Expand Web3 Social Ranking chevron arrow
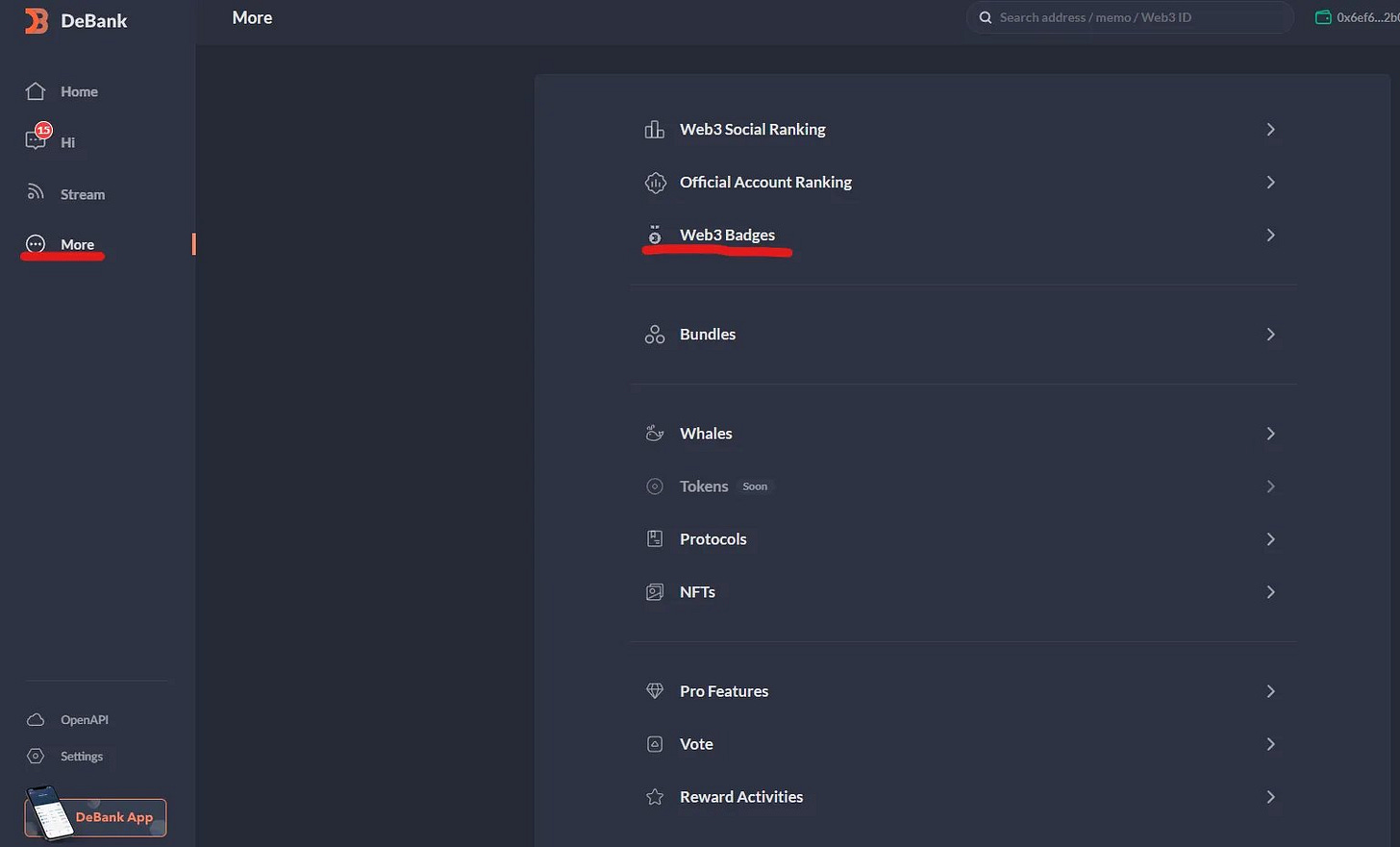 (x=1270, y=129)
